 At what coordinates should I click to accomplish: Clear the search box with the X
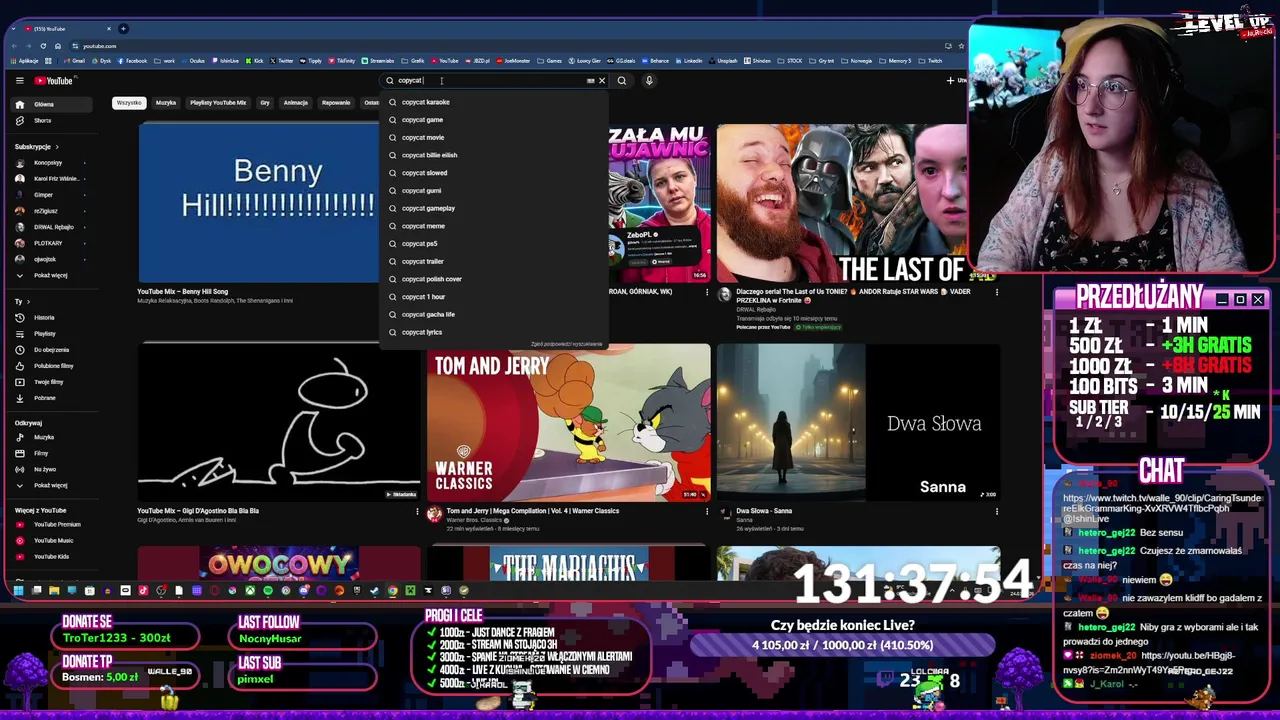tap(602, 81)
